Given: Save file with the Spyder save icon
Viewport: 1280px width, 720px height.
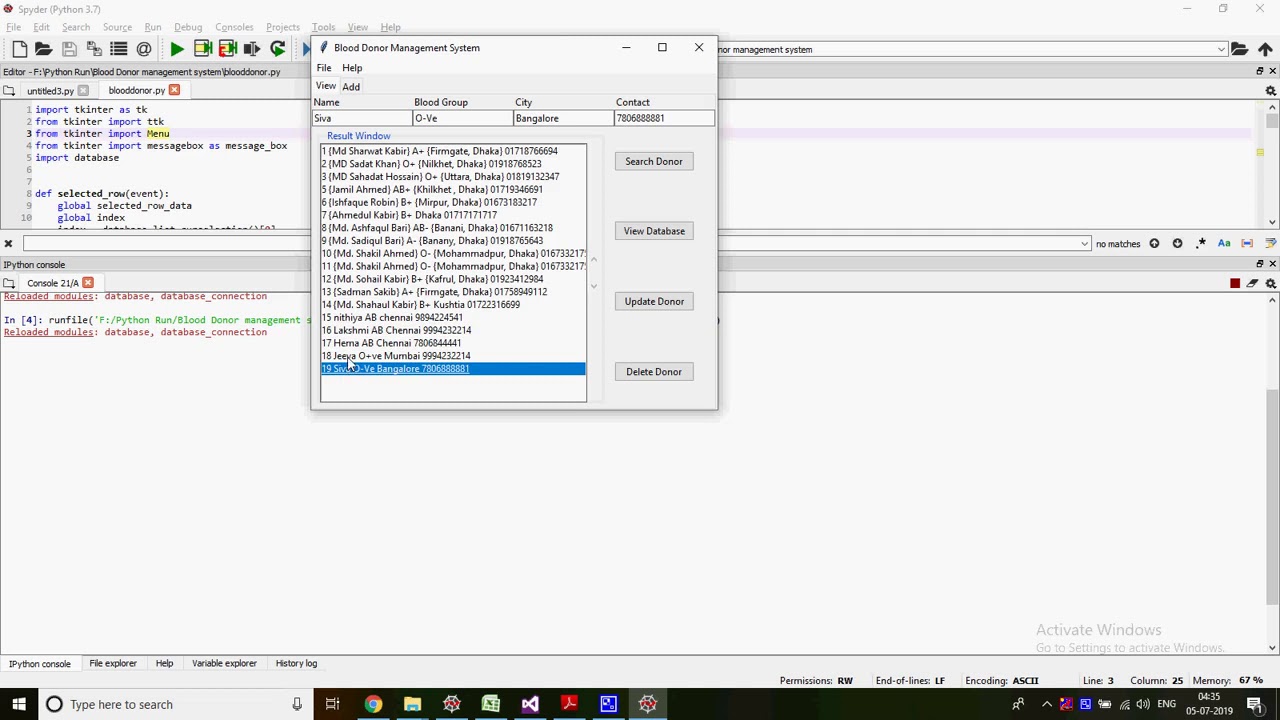Looking at the screenshot, I should pos(69,49).
